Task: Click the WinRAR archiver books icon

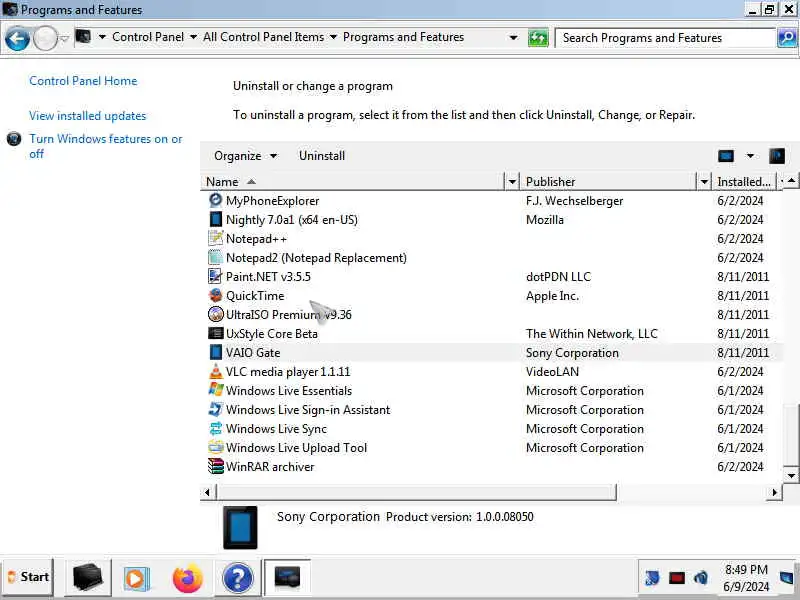Action: coord(215,466)
